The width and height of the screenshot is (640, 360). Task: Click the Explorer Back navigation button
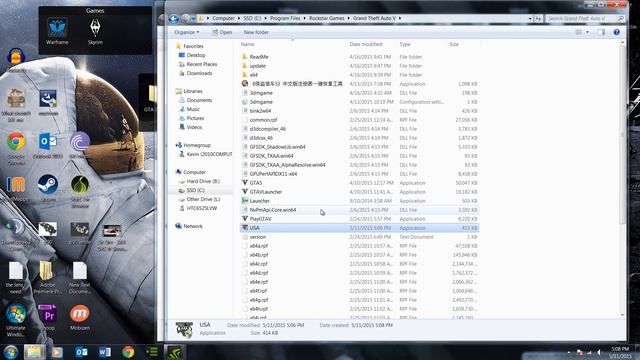coord(173,18)
